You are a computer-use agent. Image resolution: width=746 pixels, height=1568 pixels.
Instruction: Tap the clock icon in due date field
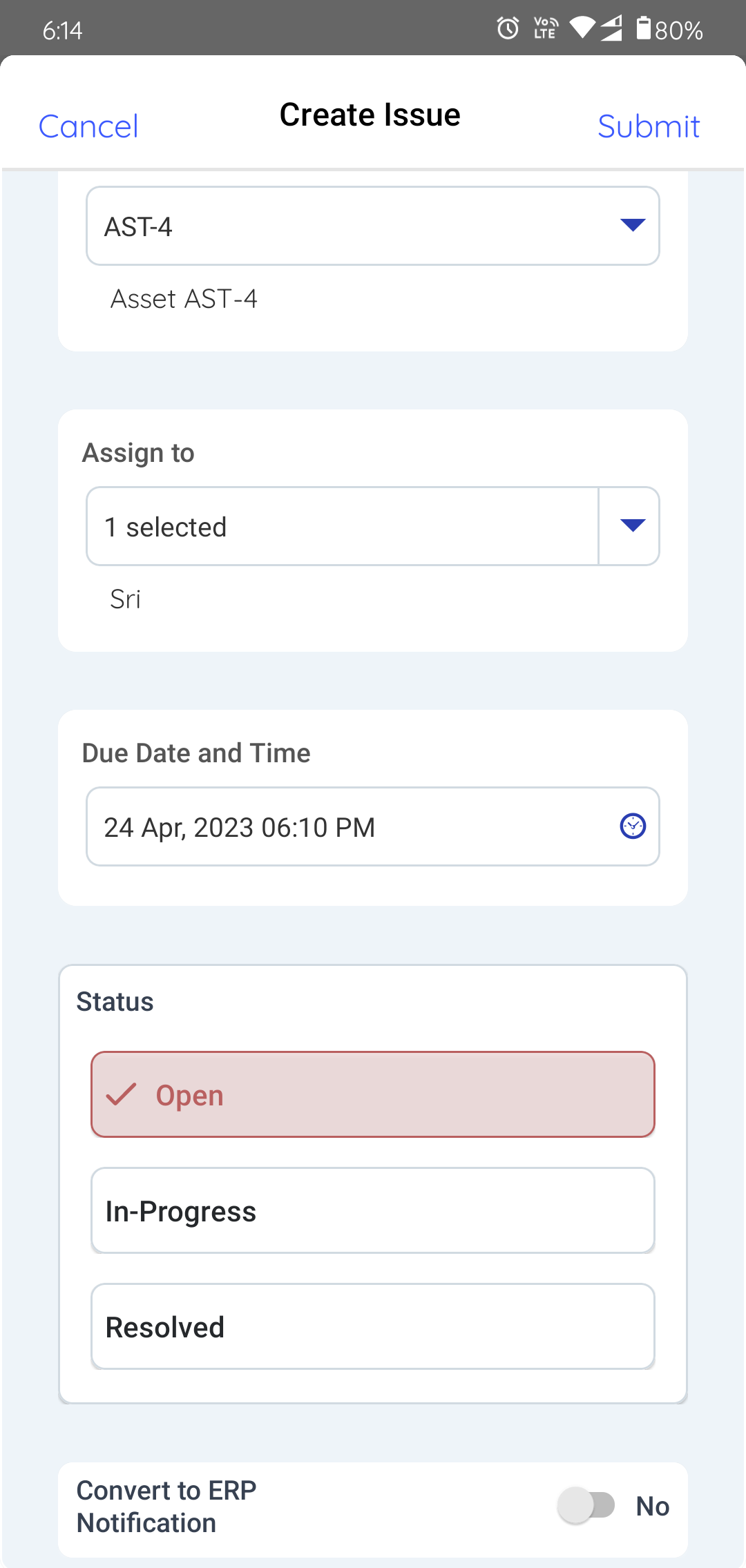(x=633, y=826)
